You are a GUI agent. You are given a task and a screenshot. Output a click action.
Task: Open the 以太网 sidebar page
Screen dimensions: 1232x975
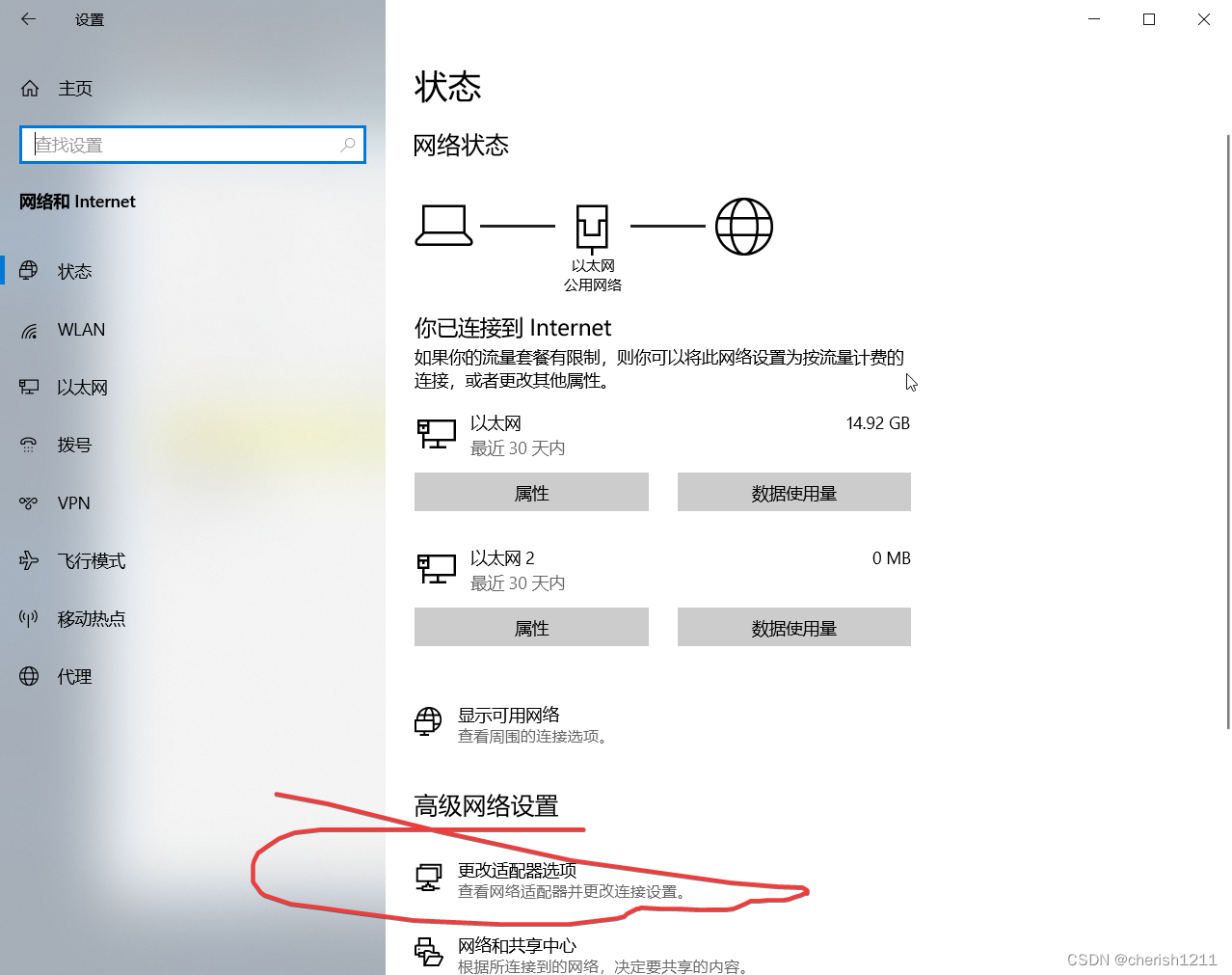[x=193, y=388]
